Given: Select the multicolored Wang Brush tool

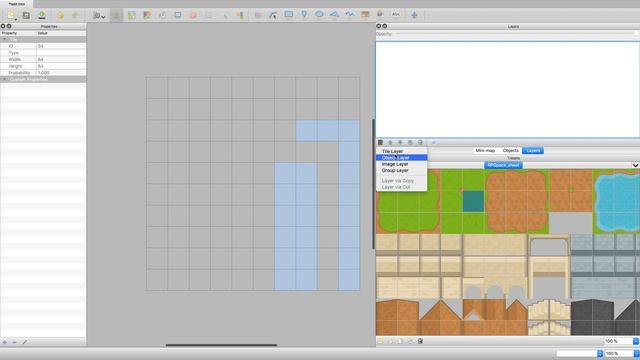Looking at the screenshot, I should coord(147,16).
